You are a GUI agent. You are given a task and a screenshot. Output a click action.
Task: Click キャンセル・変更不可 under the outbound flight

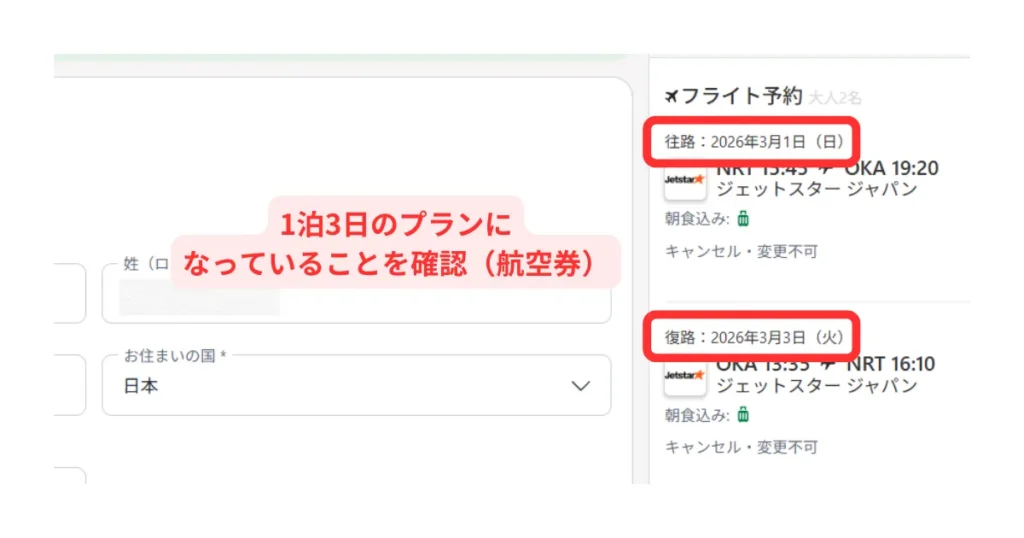pyautogui.click(x=741, y=251)
